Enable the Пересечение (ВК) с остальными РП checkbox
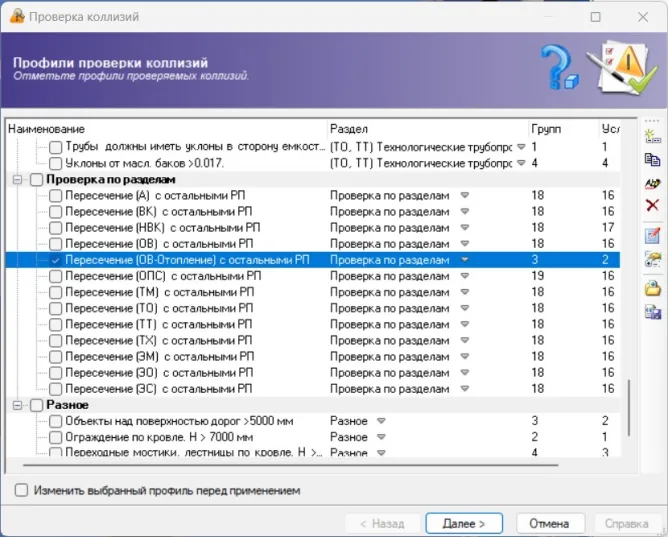This screenshot has width=668, height=537. (55, 211)
